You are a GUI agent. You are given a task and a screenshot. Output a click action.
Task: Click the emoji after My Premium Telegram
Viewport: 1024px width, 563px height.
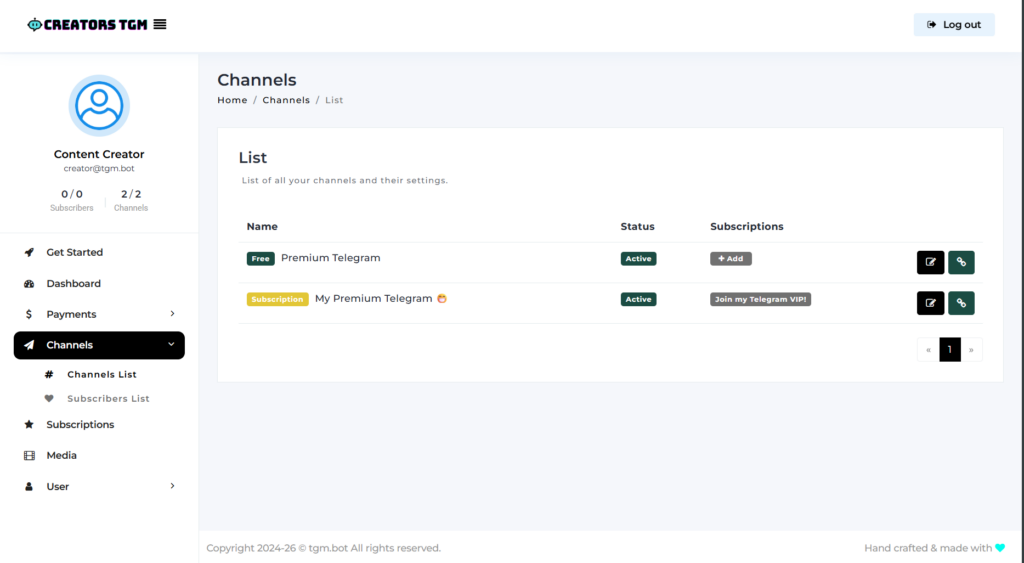tap(442, 298)
